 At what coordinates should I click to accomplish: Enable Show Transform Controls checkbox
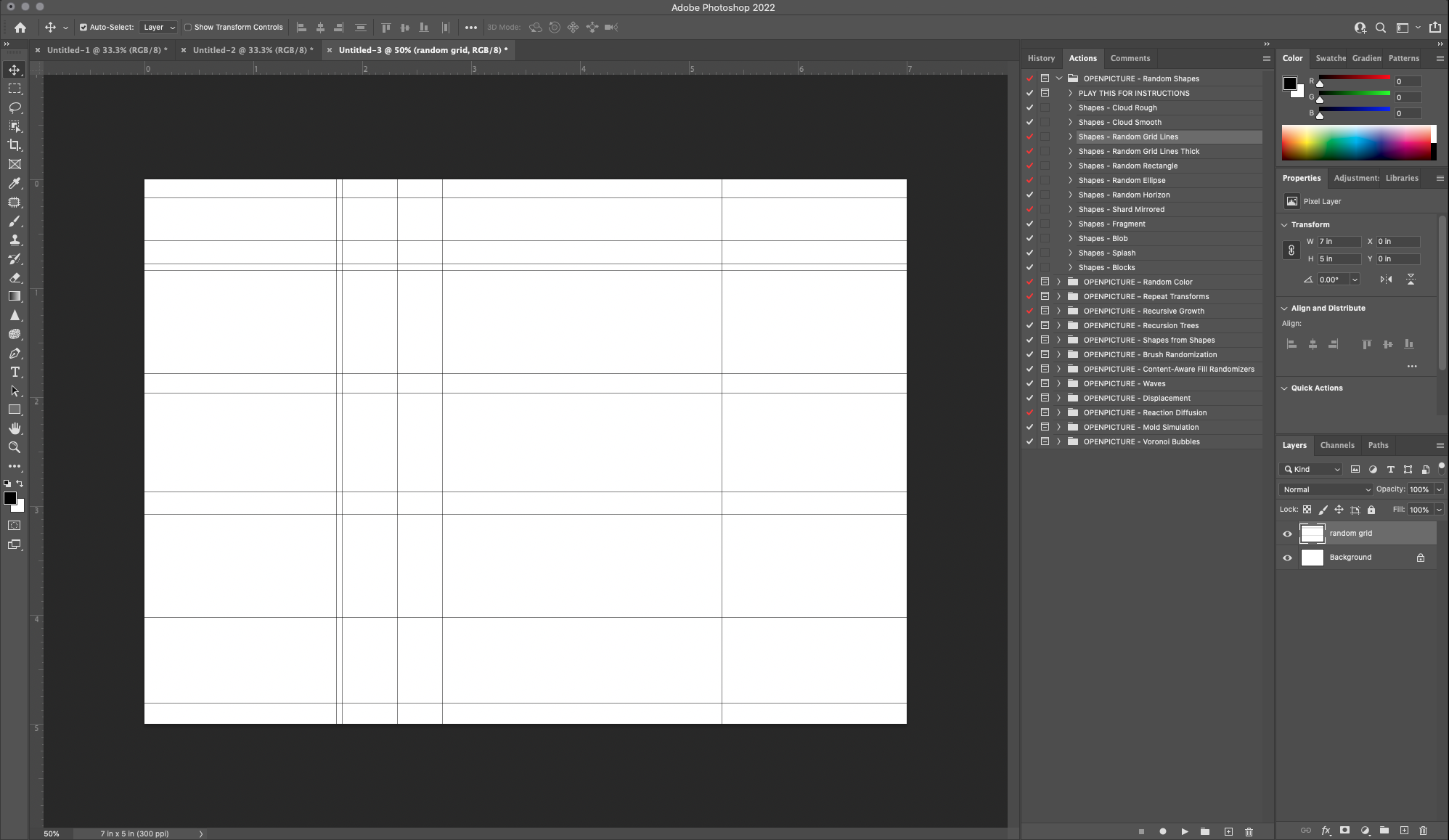(x=188, y=28)
